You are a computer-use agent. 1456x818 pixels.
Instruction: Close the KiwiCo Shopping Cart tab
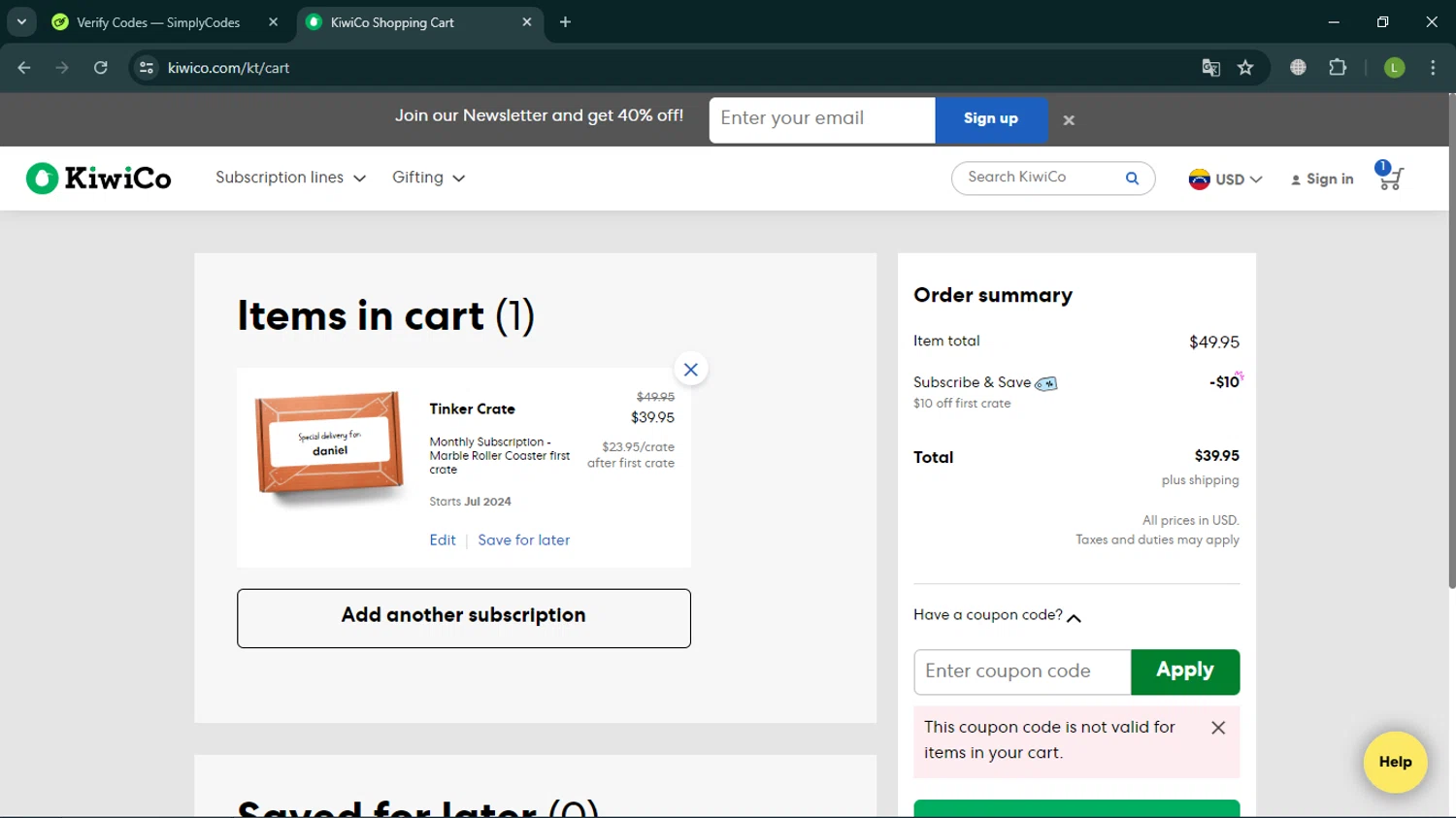[x=527, y=22]
